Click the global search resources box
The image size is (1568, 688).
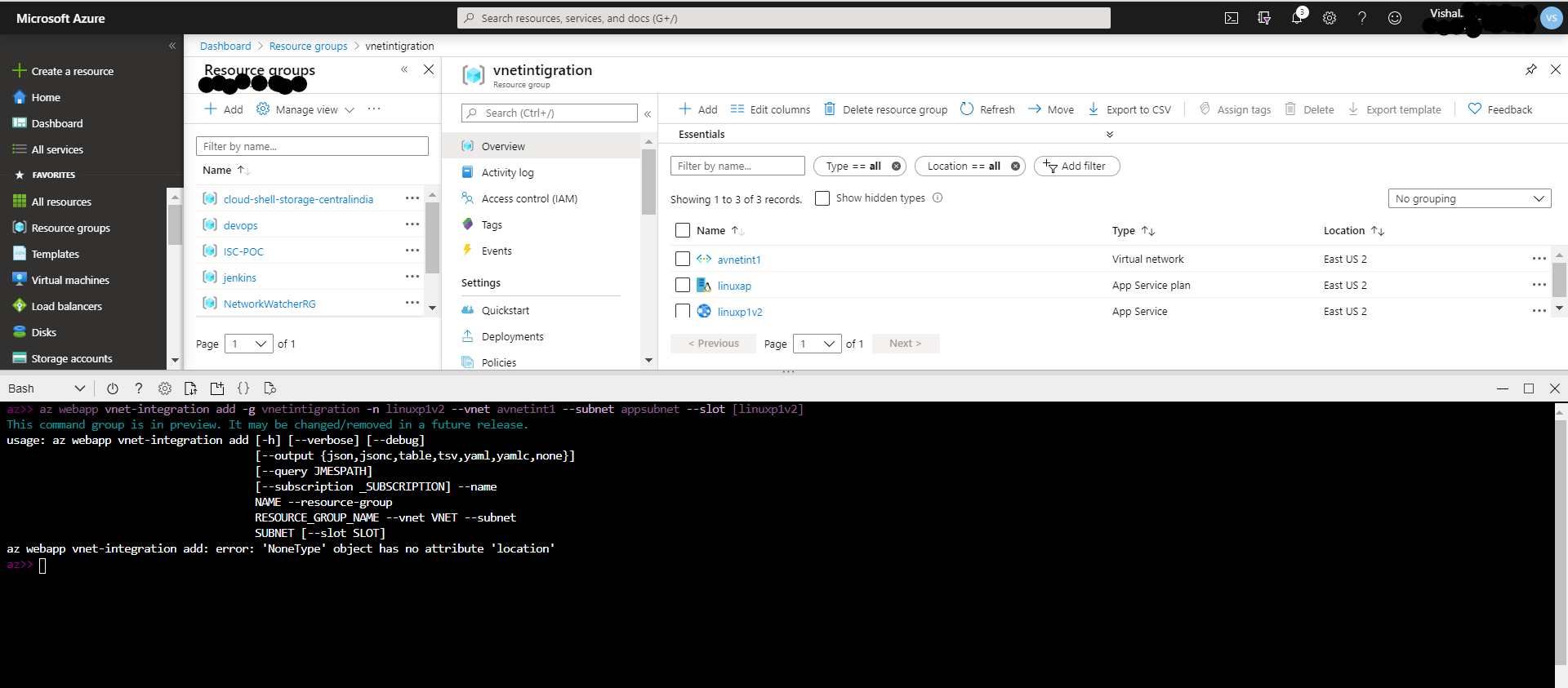784,18
